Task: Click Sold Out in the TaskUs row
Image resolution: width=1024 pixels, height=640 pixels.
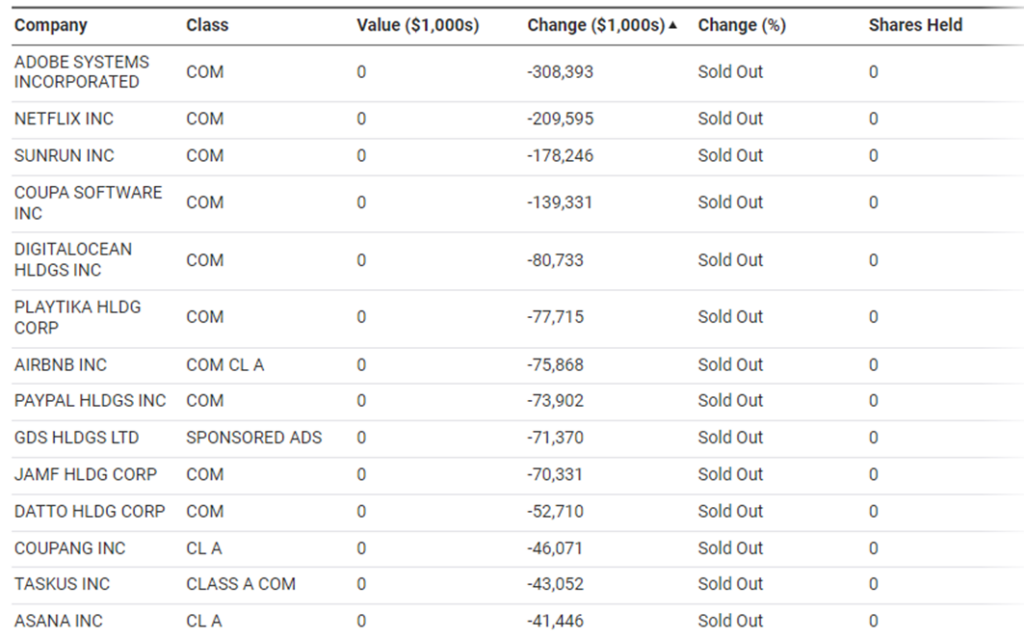Action: (x=730, y=584)
